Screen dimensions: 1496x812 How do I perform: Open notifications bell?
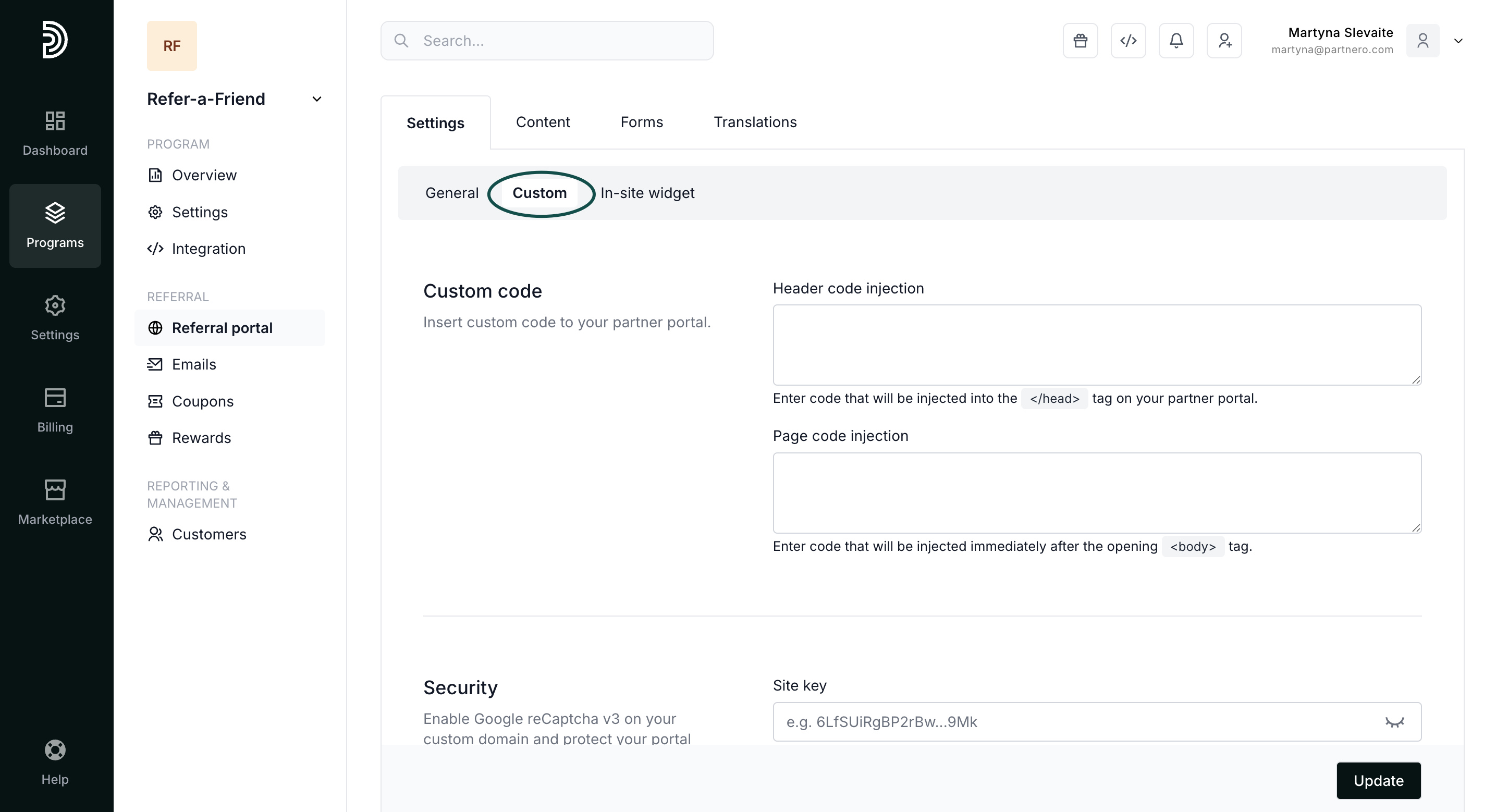click(x=1176, y=41)
